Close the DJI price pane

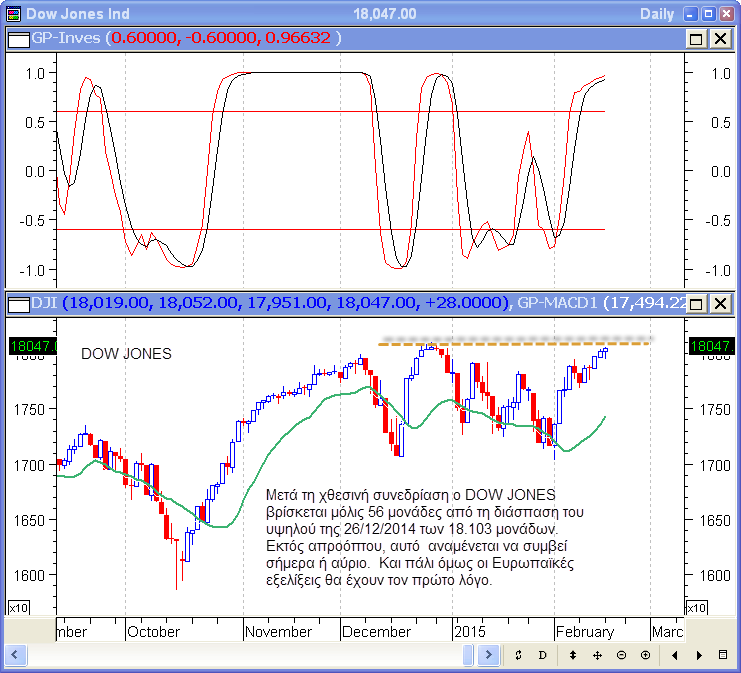point(721,303)
